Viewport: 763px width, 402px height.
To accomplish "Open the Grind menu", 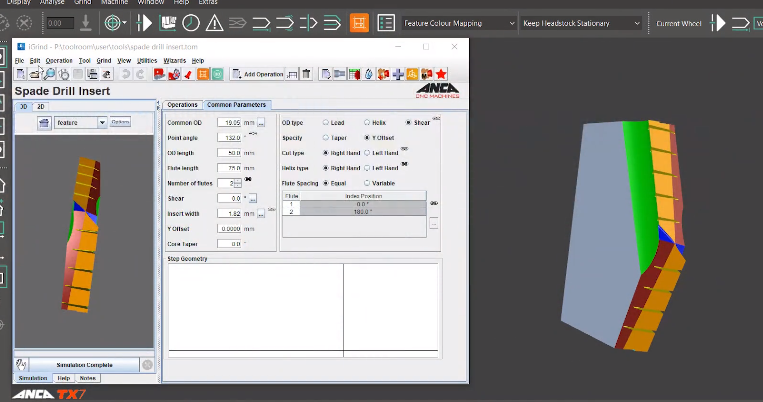I will point(104,60).
